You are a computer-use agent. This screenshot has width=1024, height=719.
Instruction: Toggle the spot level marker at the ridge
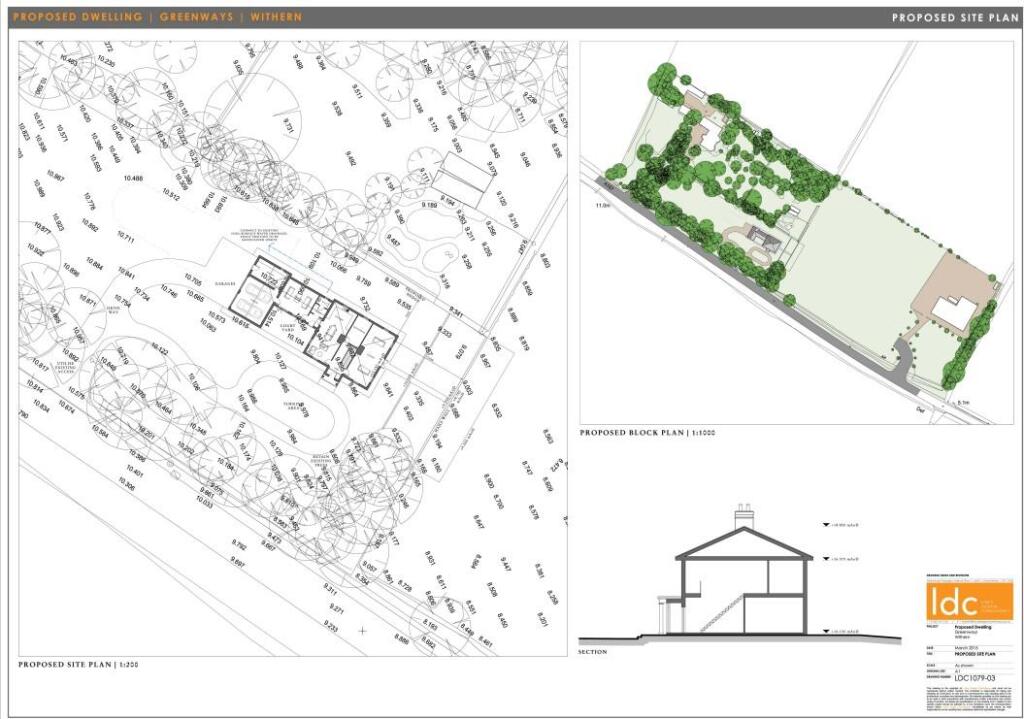(826, 524)
